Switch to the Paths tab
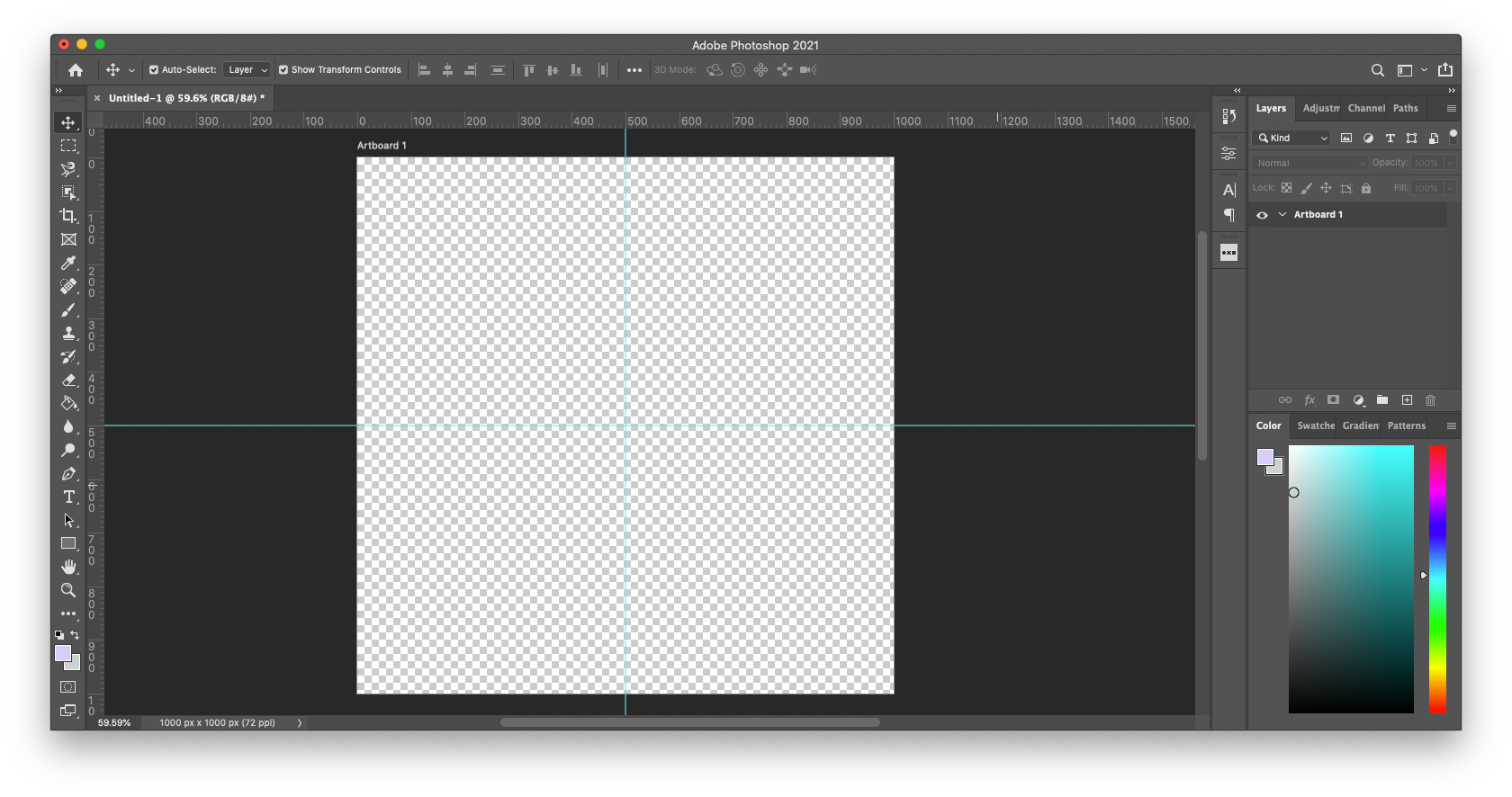Viewport: 1512px width, 797px height. [x=1405, y=108]
